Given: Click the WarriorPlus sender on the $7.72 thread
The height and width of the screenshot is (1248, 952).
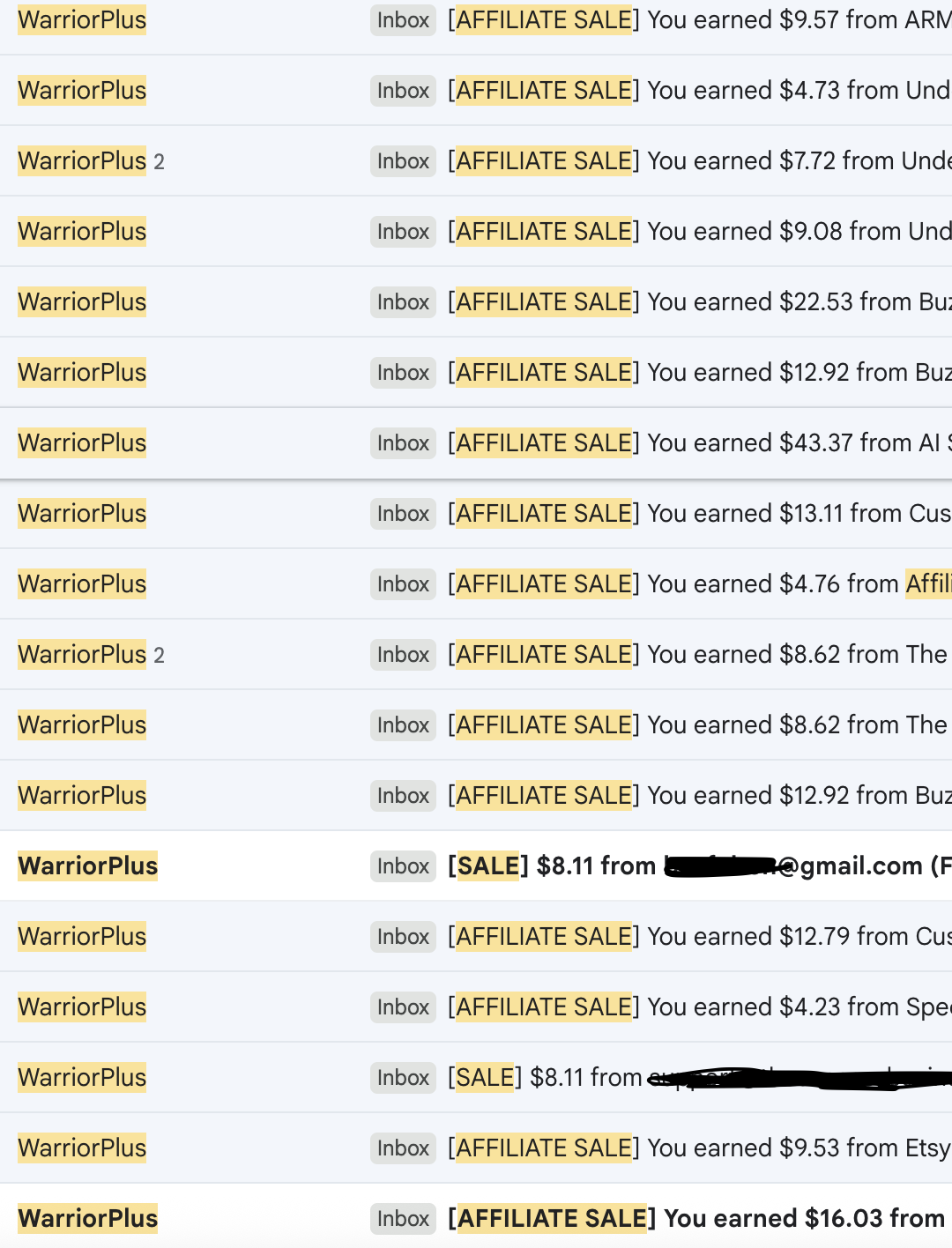Looking at the screenshot, I should pyautogui.click(x=82, y=160).
